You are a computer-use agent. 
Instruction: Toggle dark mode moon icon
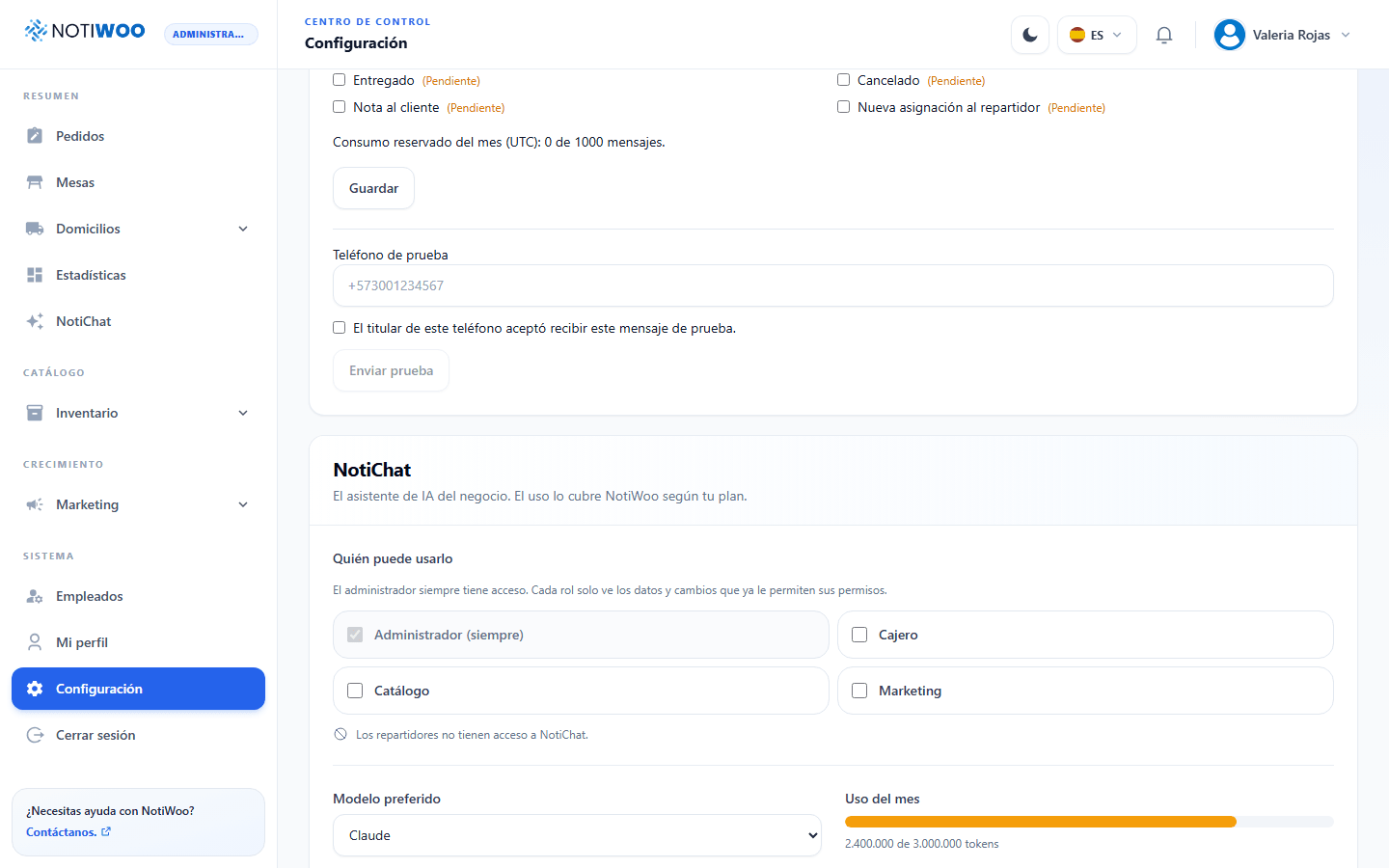point(1030,35)
